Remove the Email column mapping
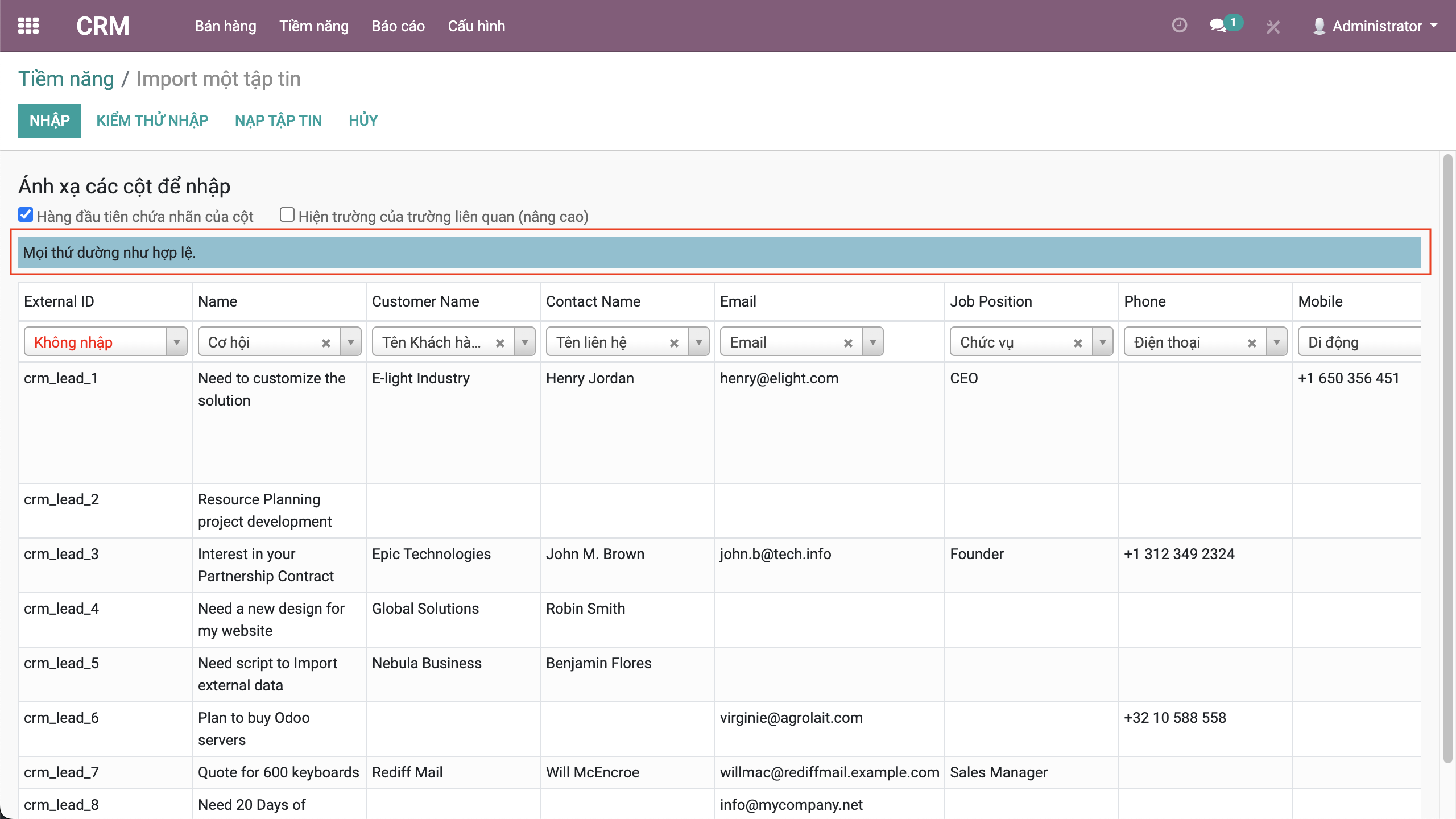Screen dimensions: 1456x819 [x=848, y=343]
